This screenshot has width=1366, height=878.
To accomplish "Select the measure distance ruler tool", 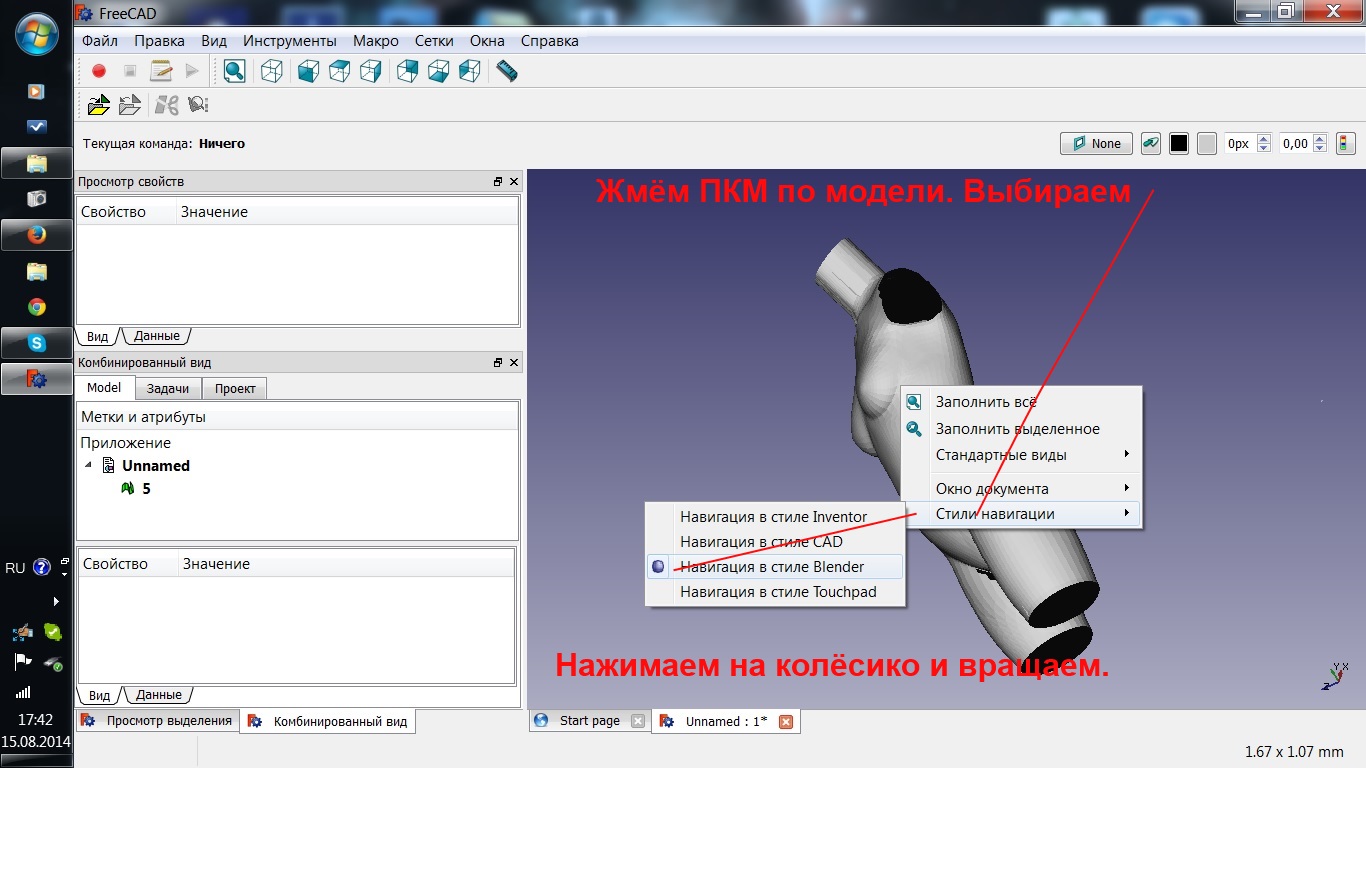I will 507,71.
